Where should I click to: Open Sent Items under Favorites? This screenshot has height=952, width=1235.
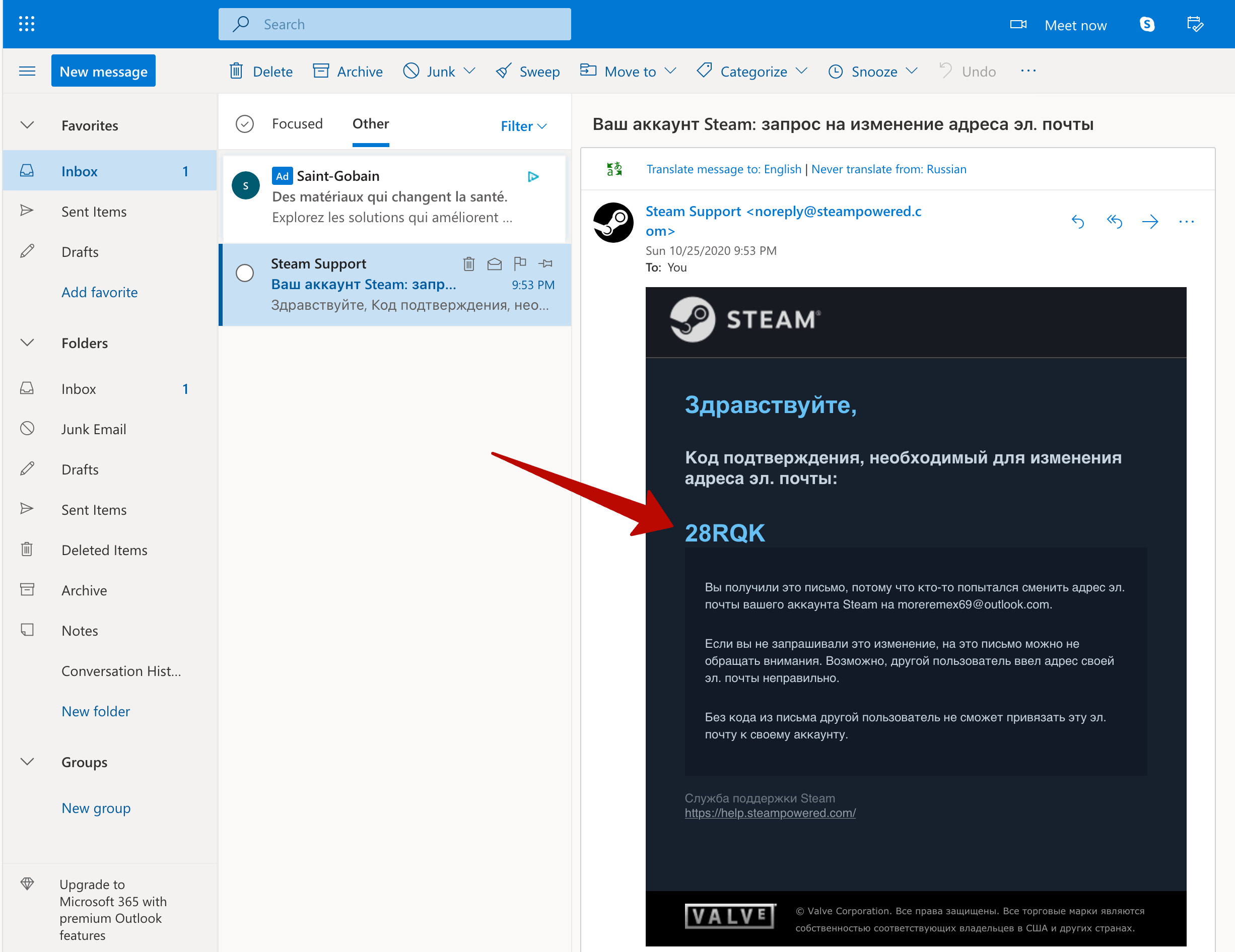[110, 212]
